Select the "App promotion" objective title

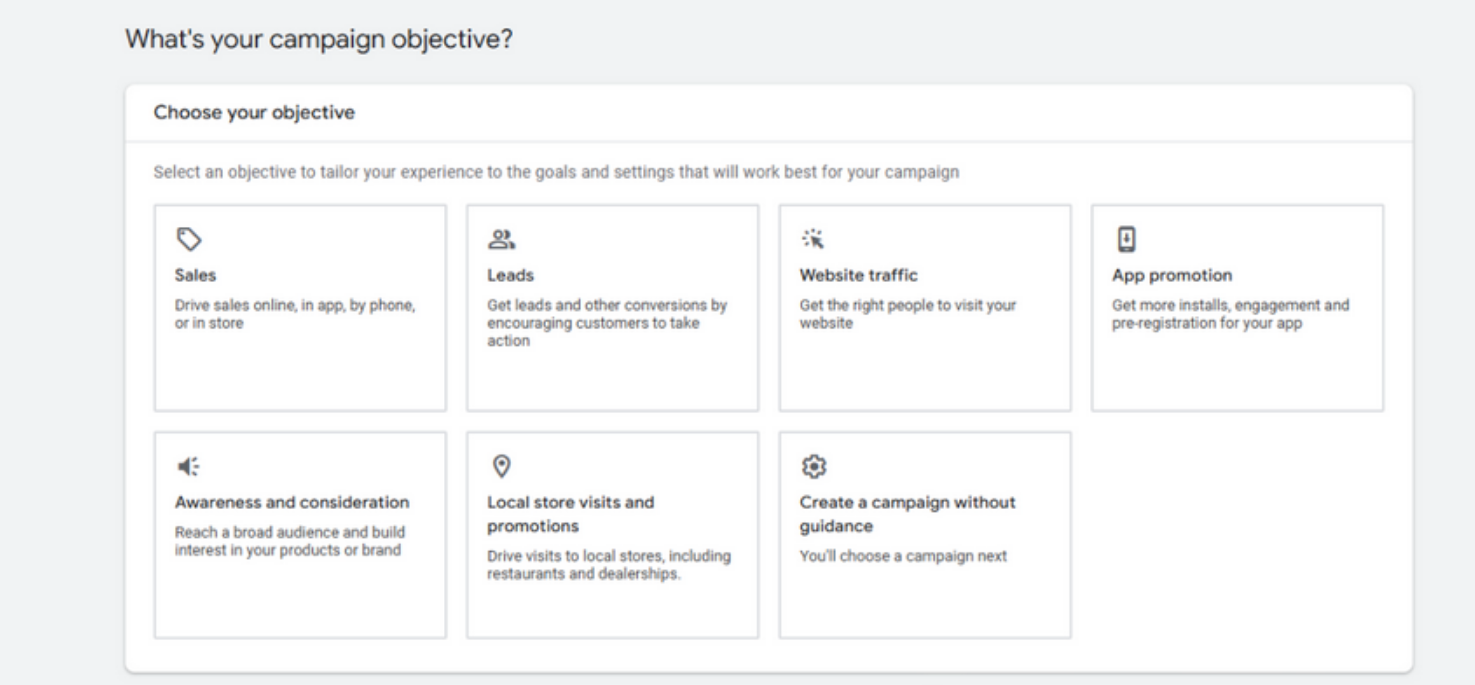click(1172, 275)
